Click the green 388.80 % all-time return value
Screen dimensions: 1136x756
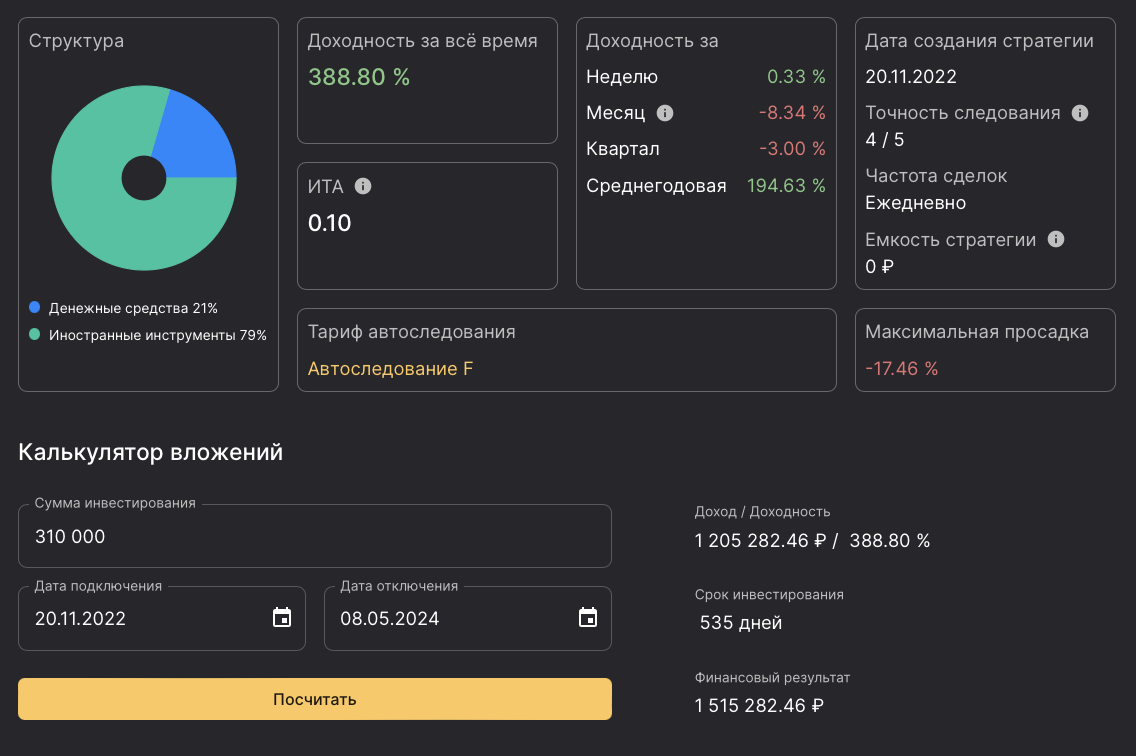pyautogui.click(x=358, y=77)
